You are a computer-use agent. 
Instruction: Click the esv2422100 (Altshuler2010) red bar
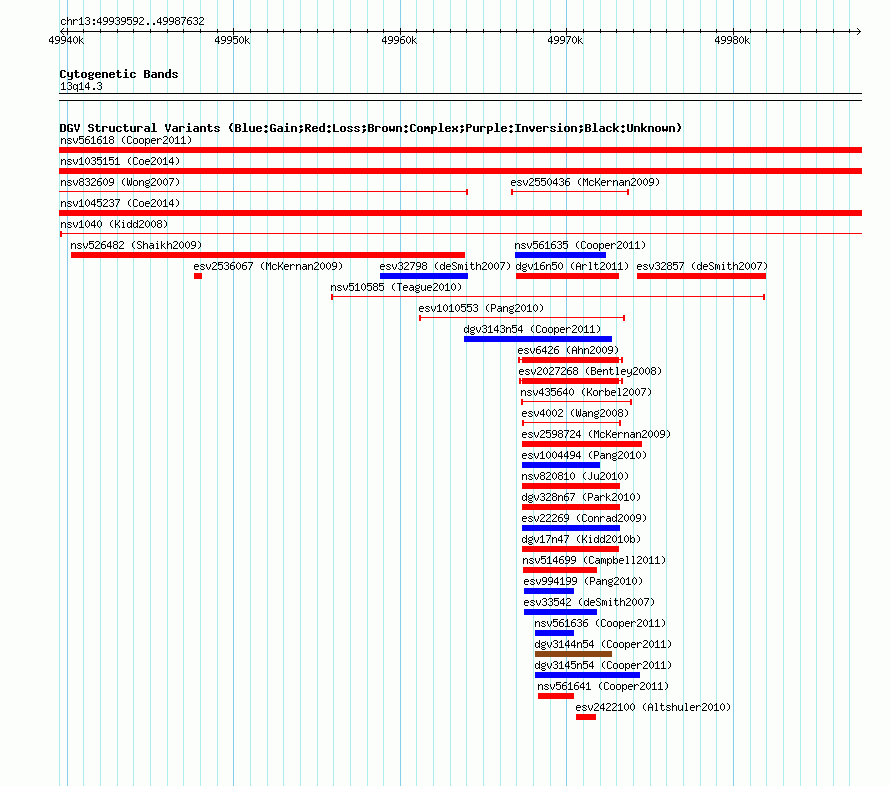(586, 717)
